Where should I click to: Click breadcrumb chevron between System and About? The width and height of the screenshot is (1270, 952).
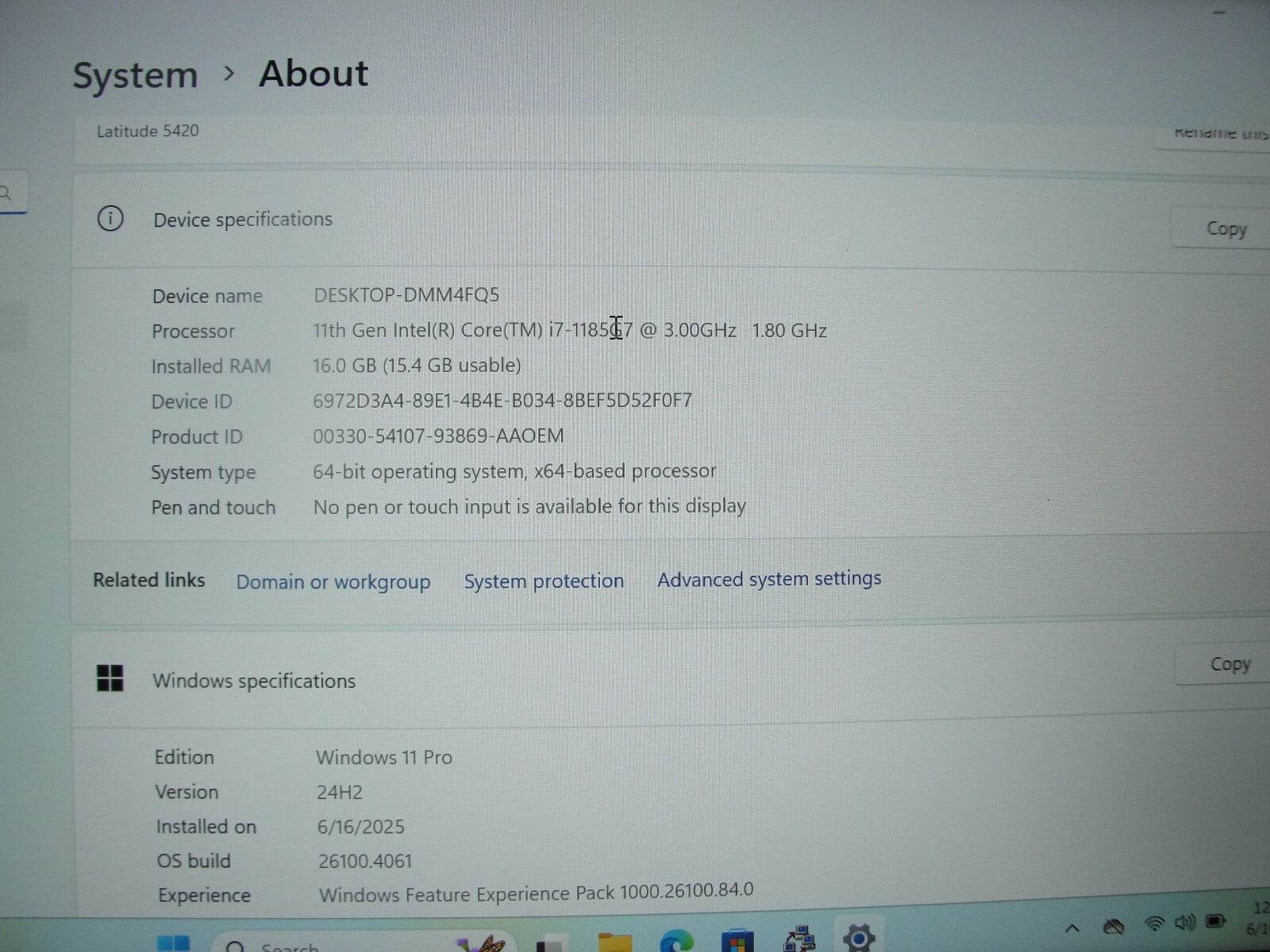(230, 73)
